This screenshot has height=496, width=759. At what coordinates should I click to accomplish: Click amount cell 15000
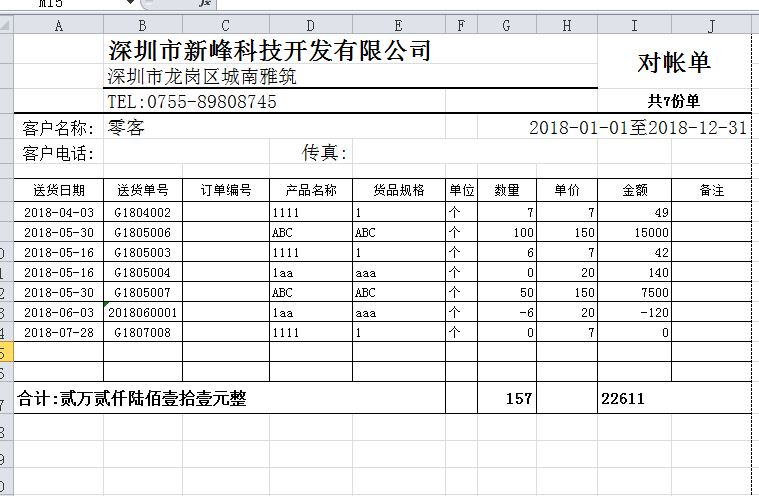(x=635, y=232)
